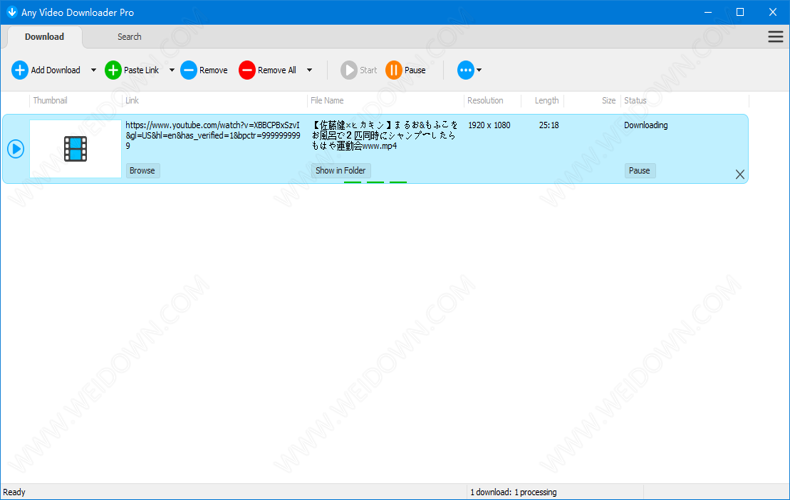The image size is (790, 500).
Task: Open the blue more-options ellipsis icon
Action: [466, 70]
